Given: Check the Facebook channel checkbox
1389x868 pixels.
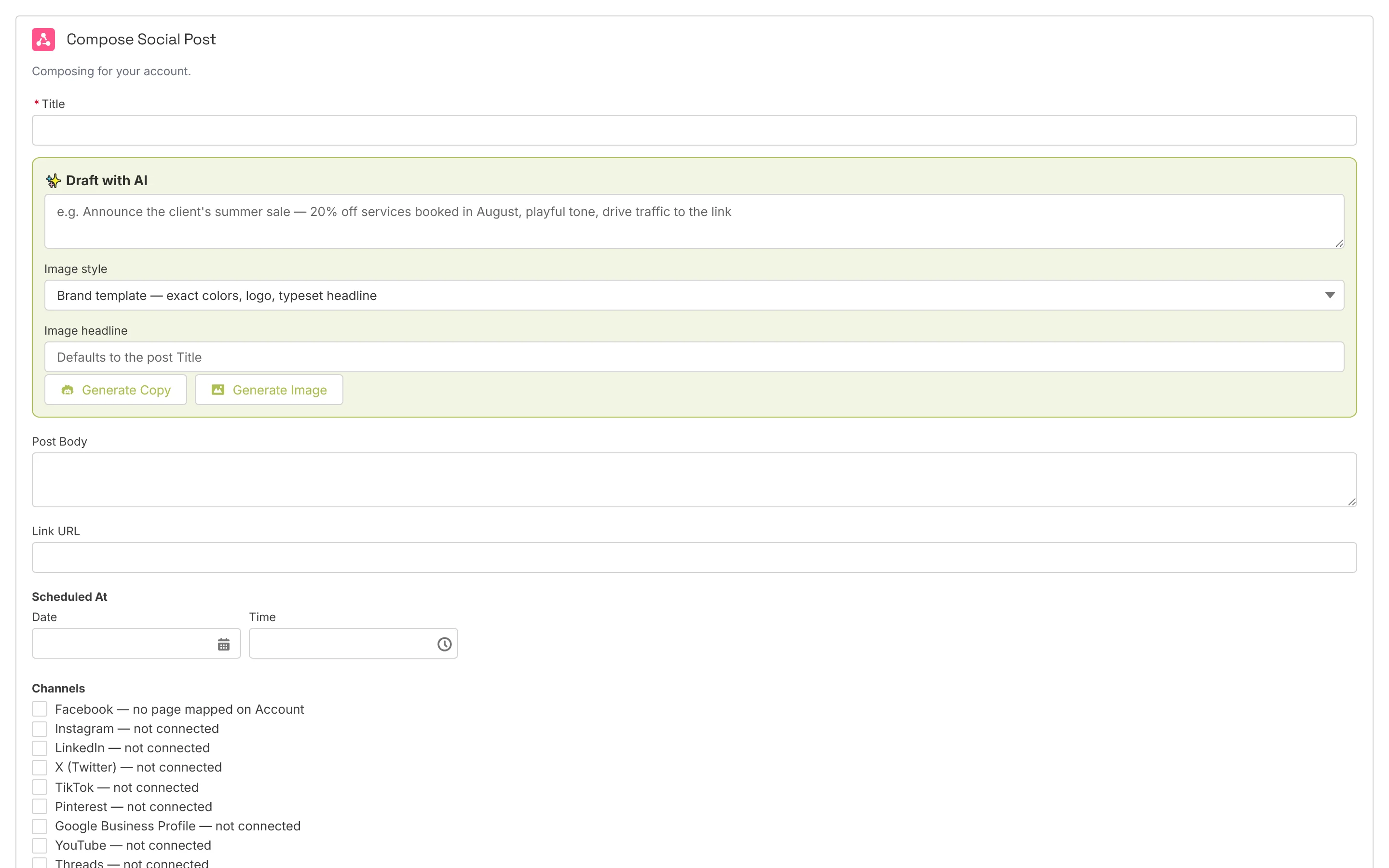Looking at the screenshot, I should [40, 709].
